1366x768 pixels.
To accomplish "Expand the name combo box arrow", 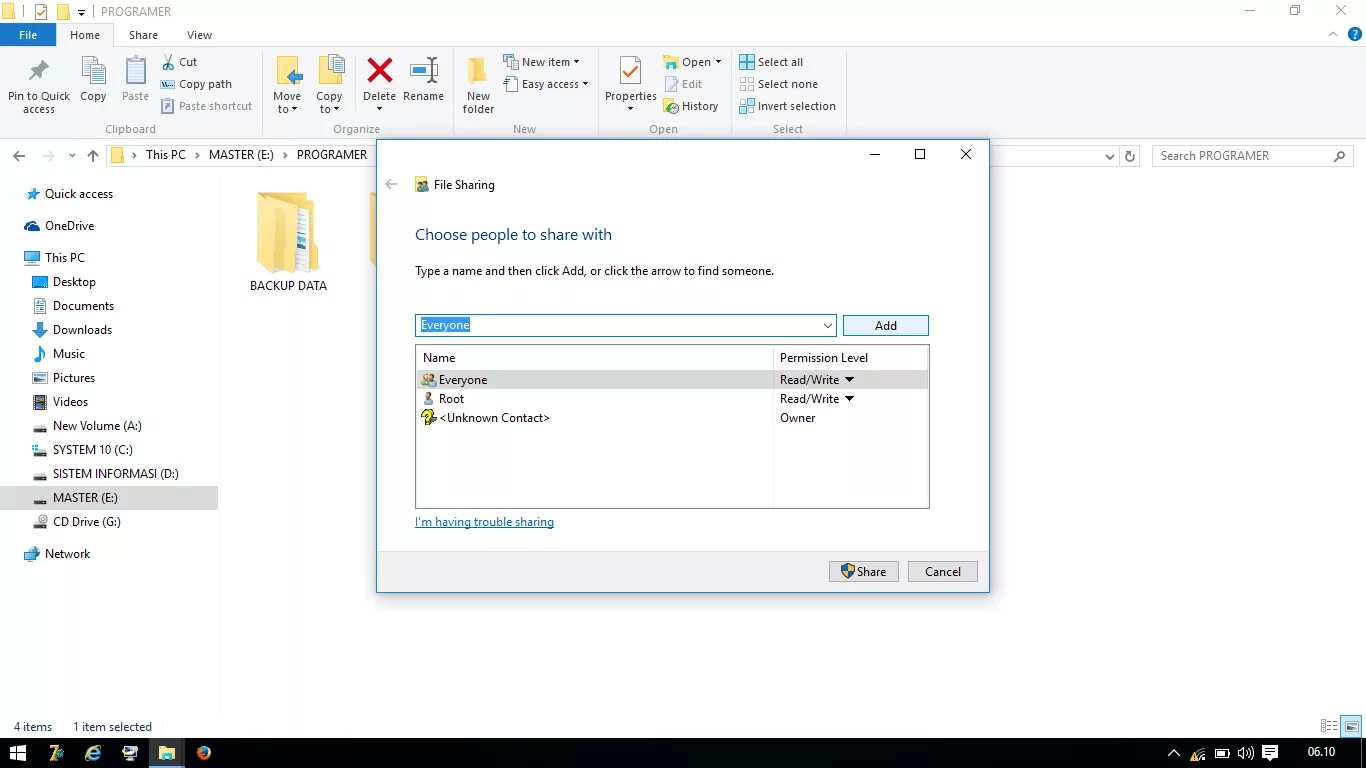I will pyautogui.click(x=828, y=325).
